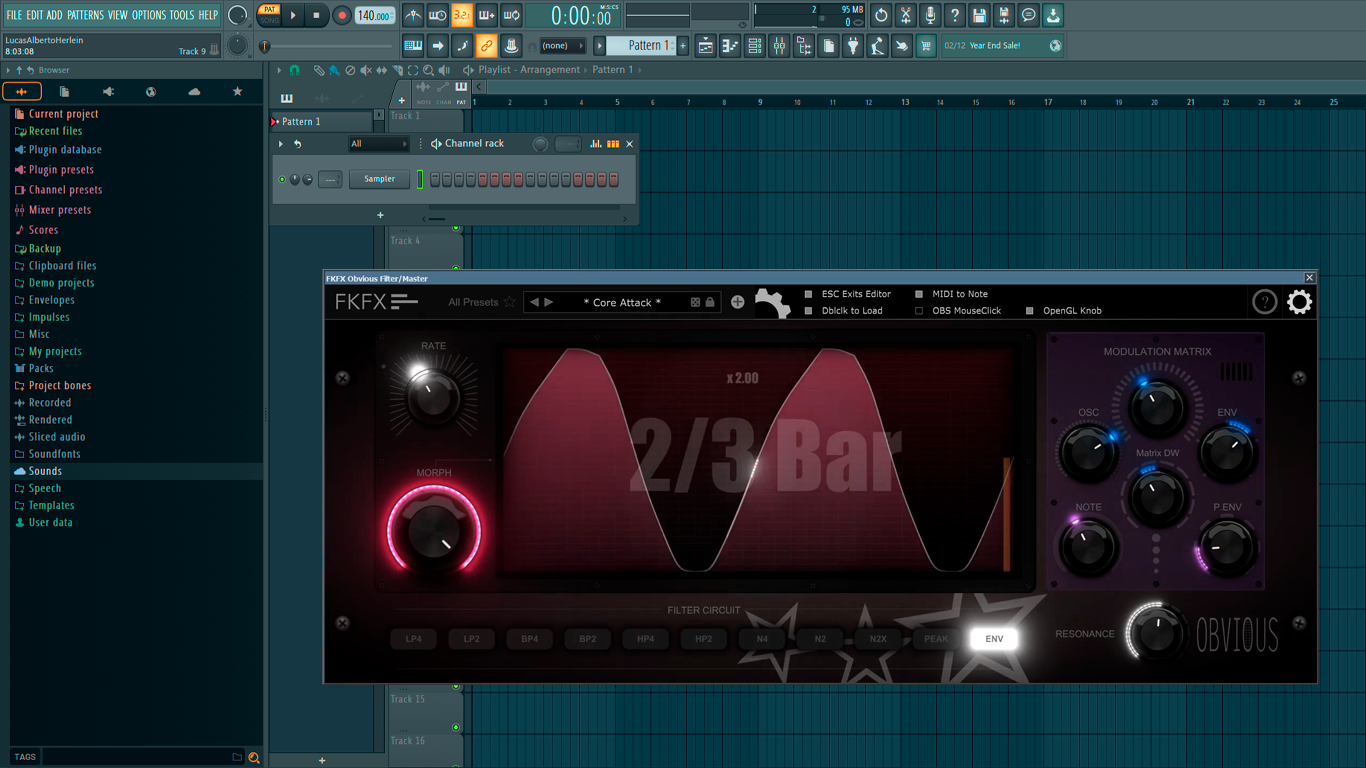The image size is (1366, 768).
Task: Select the LP4 filter circuit button
Action: click(x=413, y=639)
